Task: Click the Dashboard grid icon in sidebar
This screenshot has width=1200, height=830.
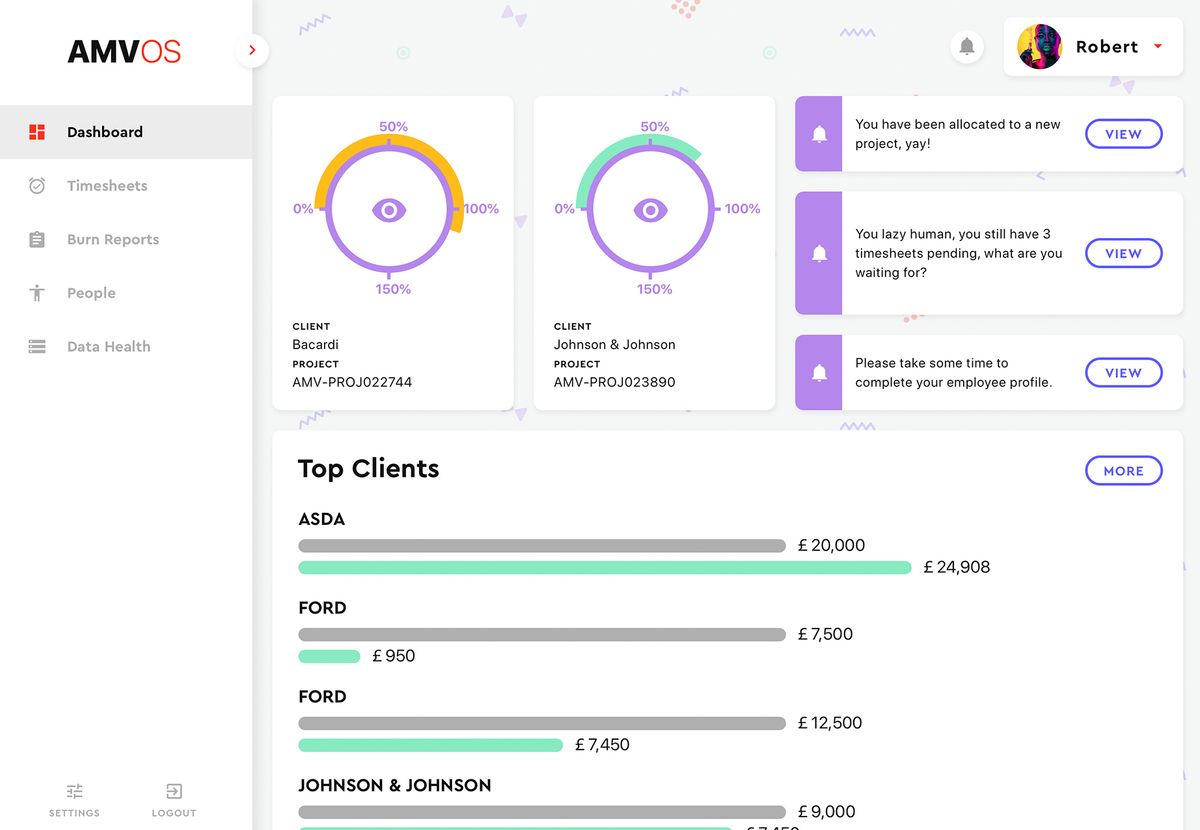Action: pos(37,132)
